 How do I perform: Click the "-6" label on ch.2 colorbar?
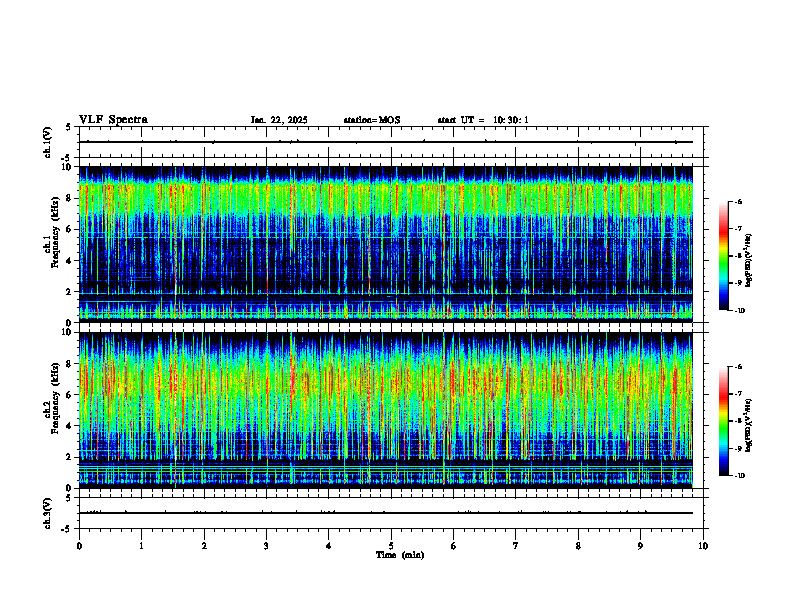[738, 367]
